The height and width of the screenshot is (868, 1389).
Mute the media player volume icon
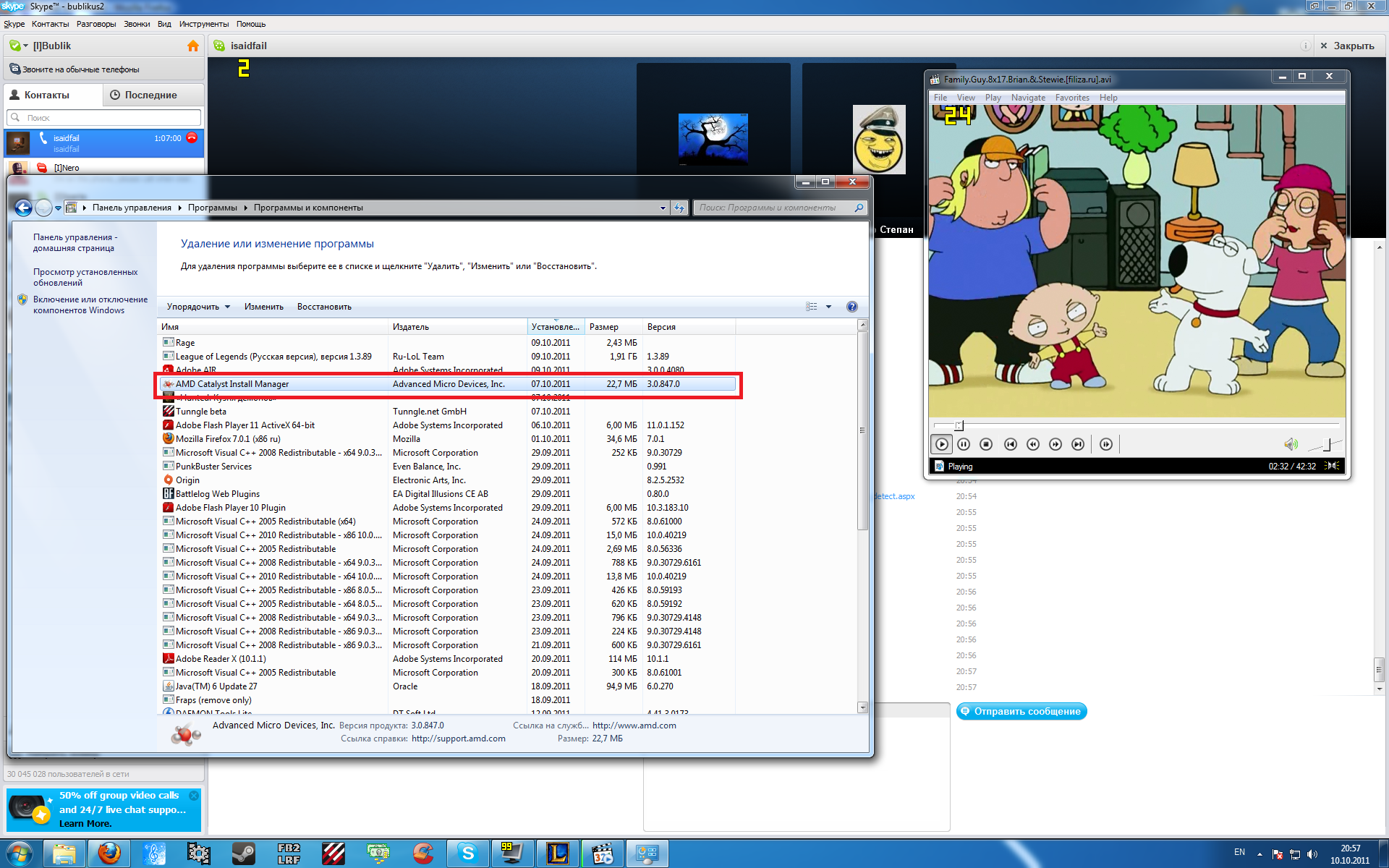(1290, 444)
